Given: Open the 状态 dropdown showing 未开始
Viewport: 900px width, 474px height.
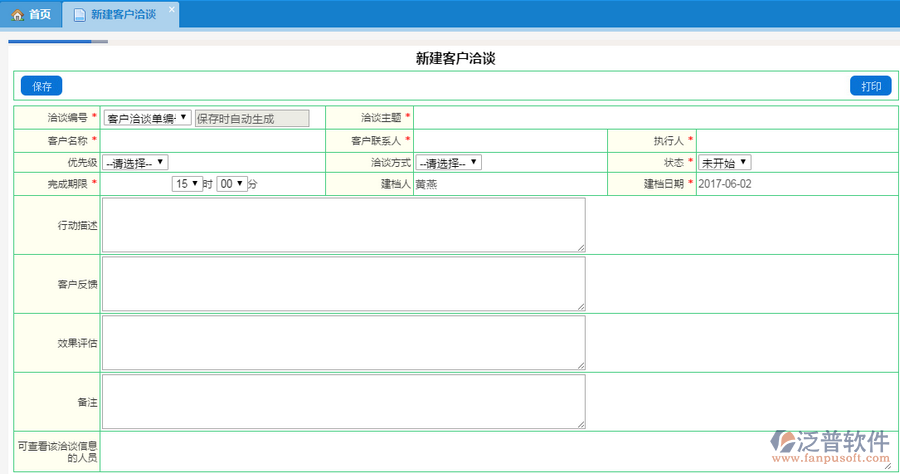Looking at the screenshot, I should (x=724, y=162).
